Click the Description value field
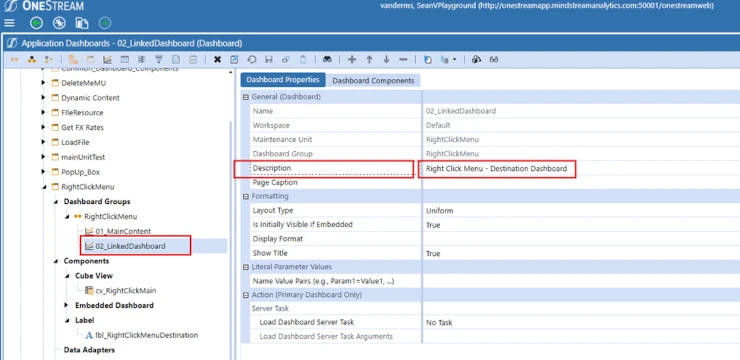 581,168
